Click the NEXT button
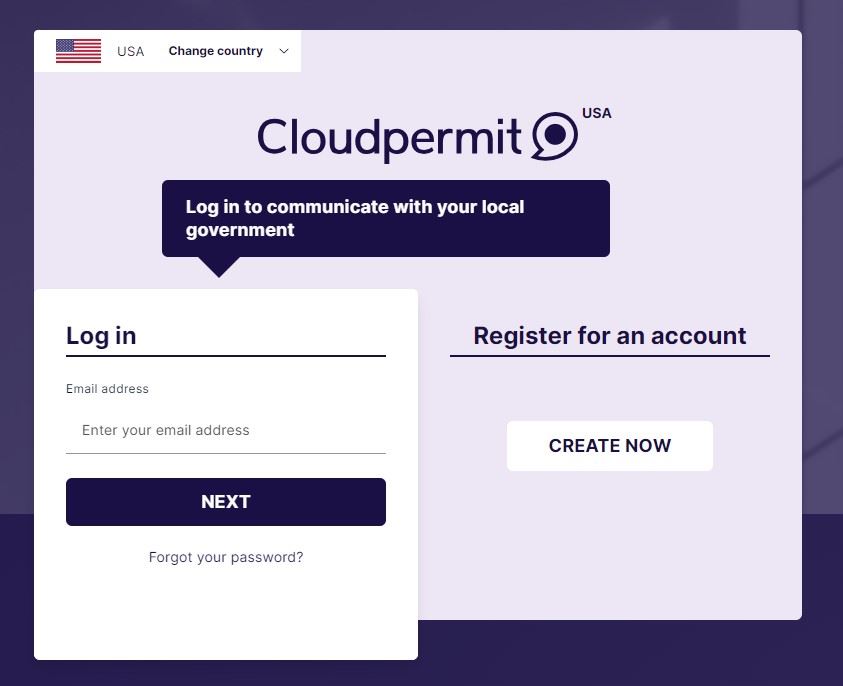 click(x=226, y=501)
